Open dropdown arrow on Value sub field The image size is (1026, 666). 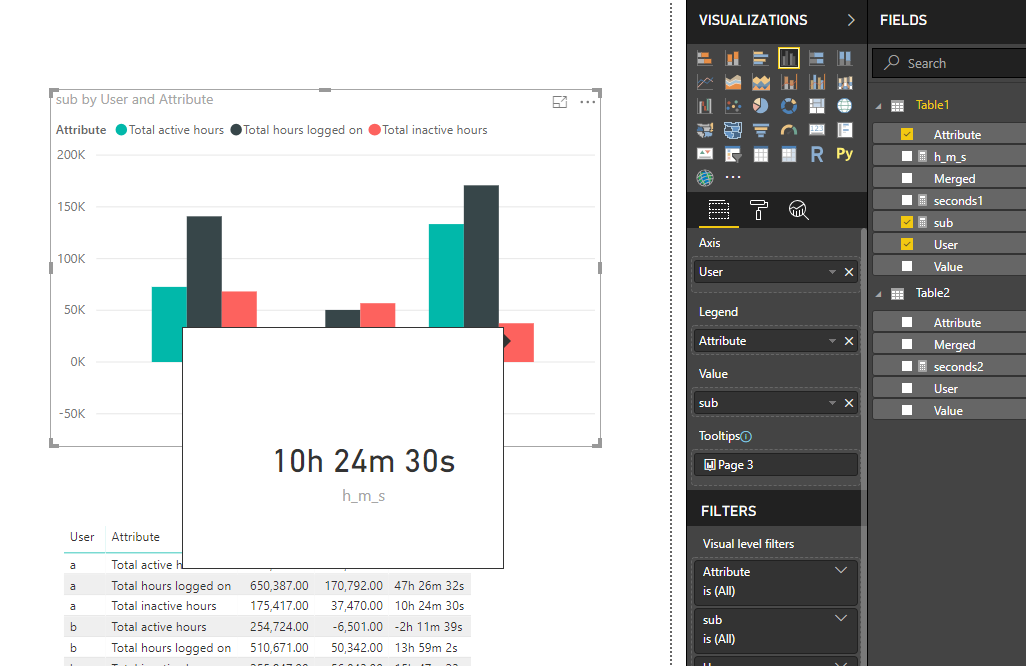point(832,403)
